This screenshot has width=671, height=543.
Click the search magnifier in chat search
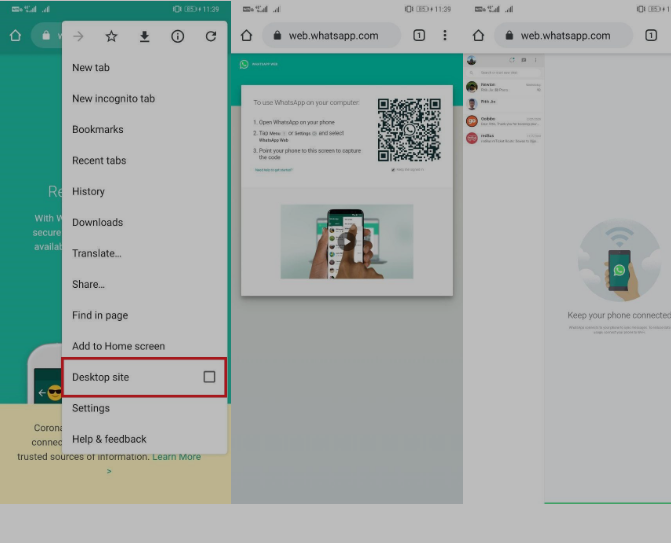click(x=472, y=73)
